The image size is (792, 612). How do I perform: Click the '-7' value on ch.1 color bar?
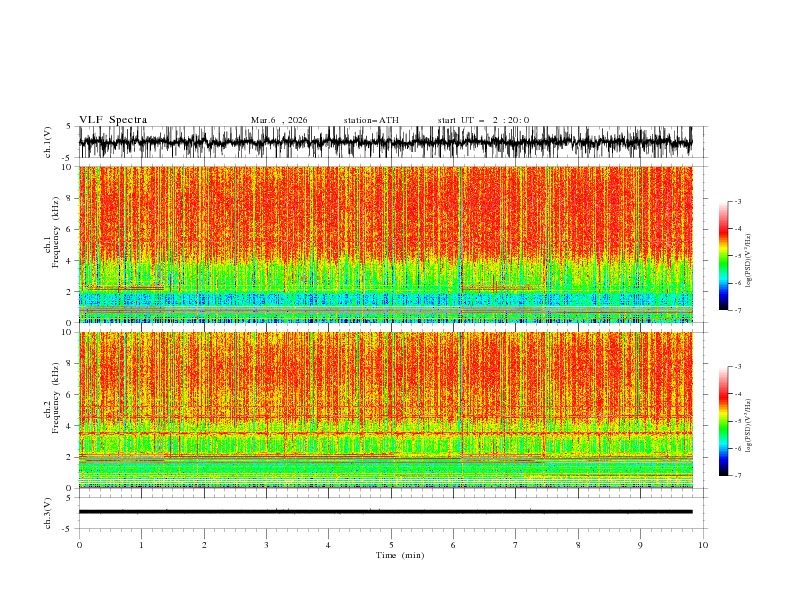[x=738, y=310]
